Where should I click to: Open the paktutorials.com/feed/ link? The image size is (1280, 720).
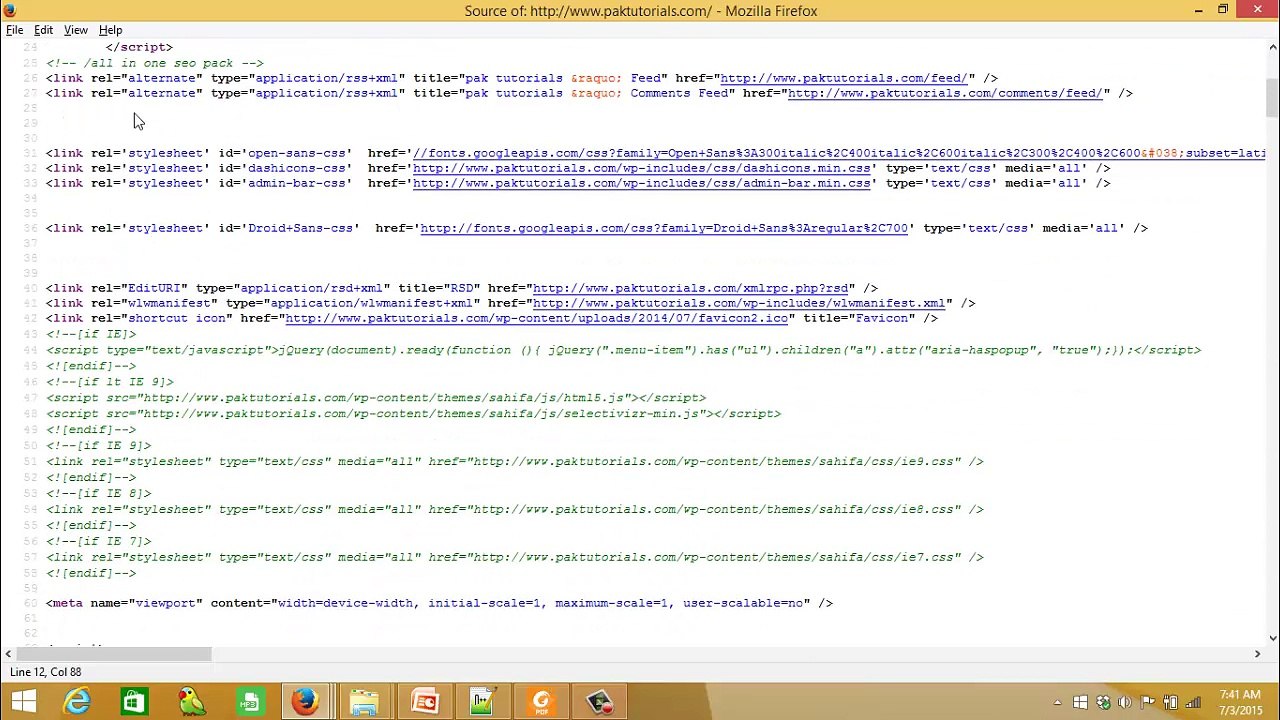click(843, 78)
